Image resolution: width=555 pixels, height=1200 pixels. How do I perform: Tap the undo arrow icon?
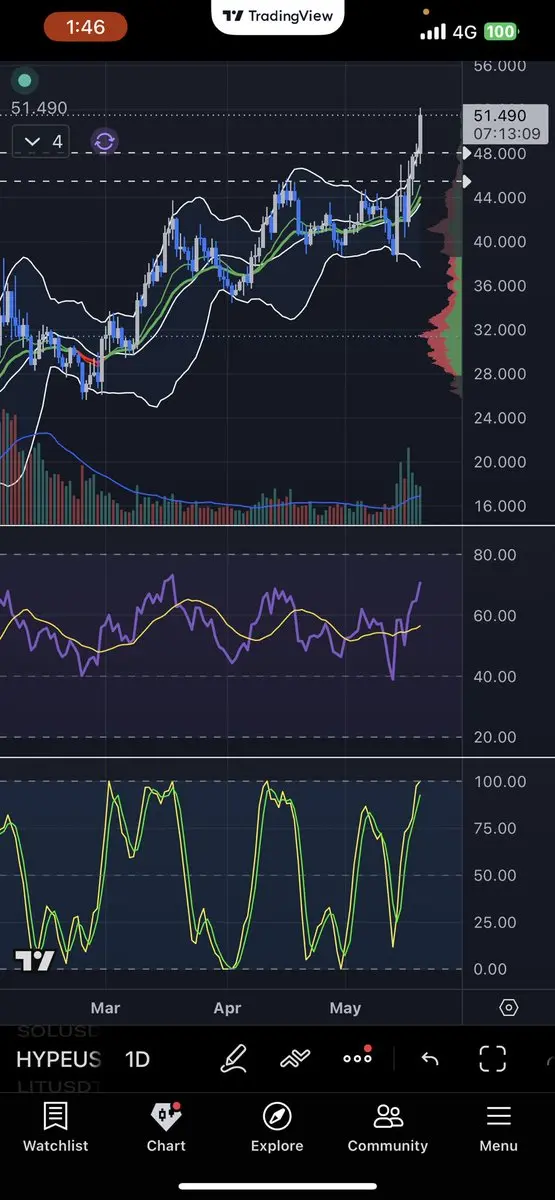[x=430, y=1059]
